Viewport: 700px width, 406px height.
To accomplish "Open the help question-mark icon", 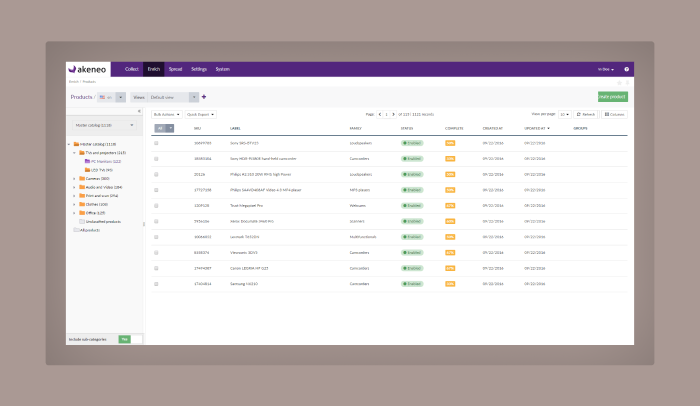I will tap(626, 69).
